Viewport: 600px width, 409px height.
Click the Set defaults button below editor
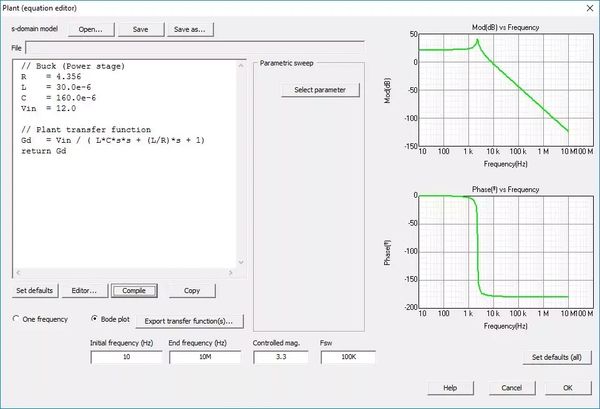pos(36,291)
